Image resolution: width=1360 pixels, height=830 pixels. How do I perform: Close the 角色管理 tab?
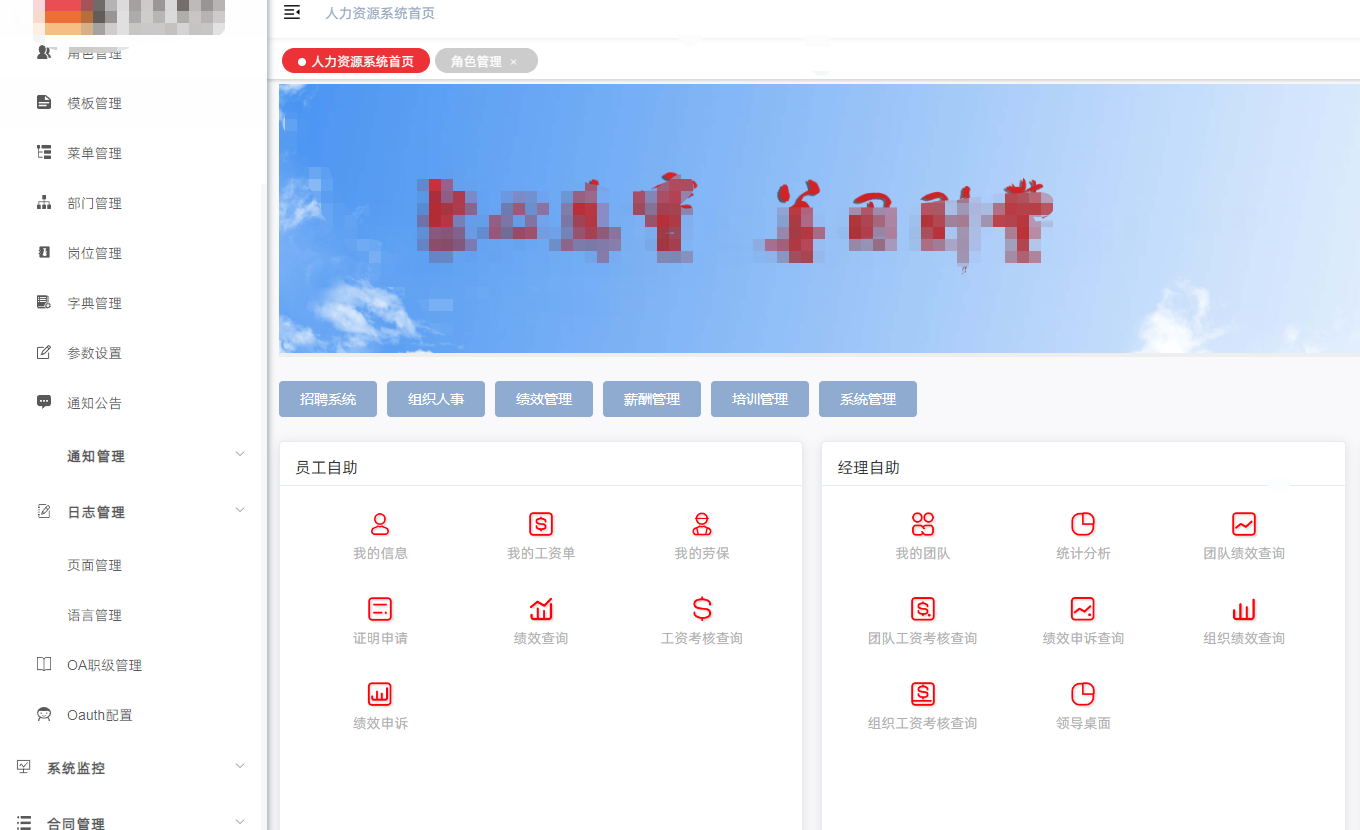(x=514, y=62)
